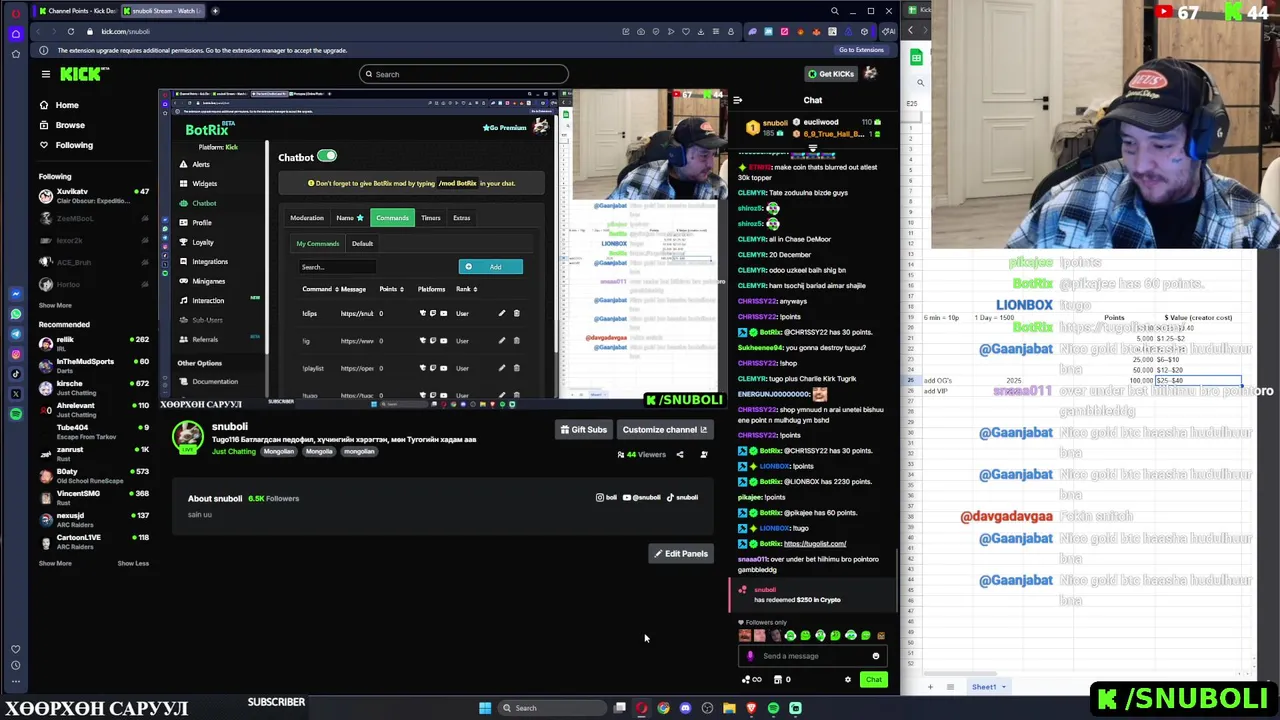This screenshot has height=720, width=1280.
Task: Go to Home in Kick sidebar
Action: point(66,105)
